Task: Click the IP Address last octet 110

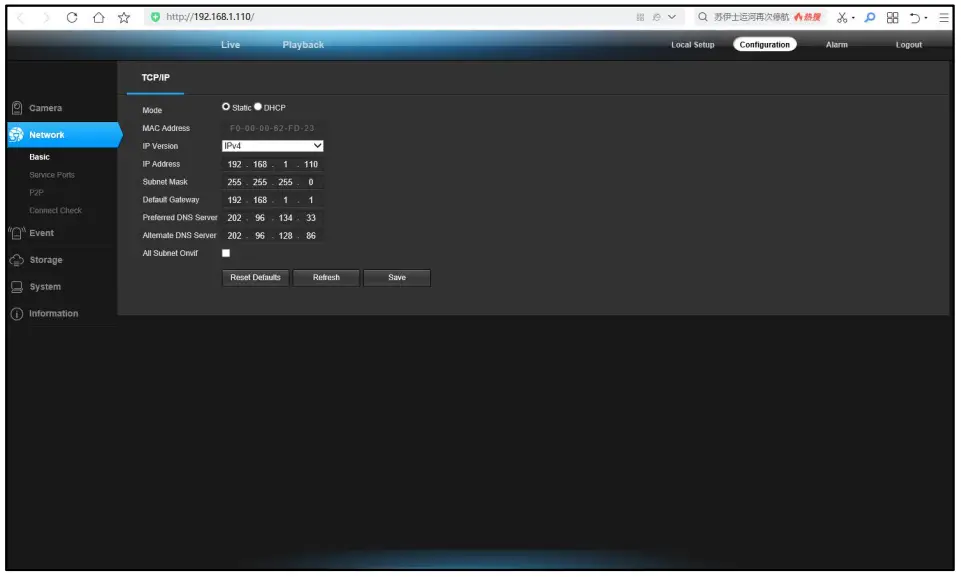Action: pyautogui.click(x=311, y=164)
